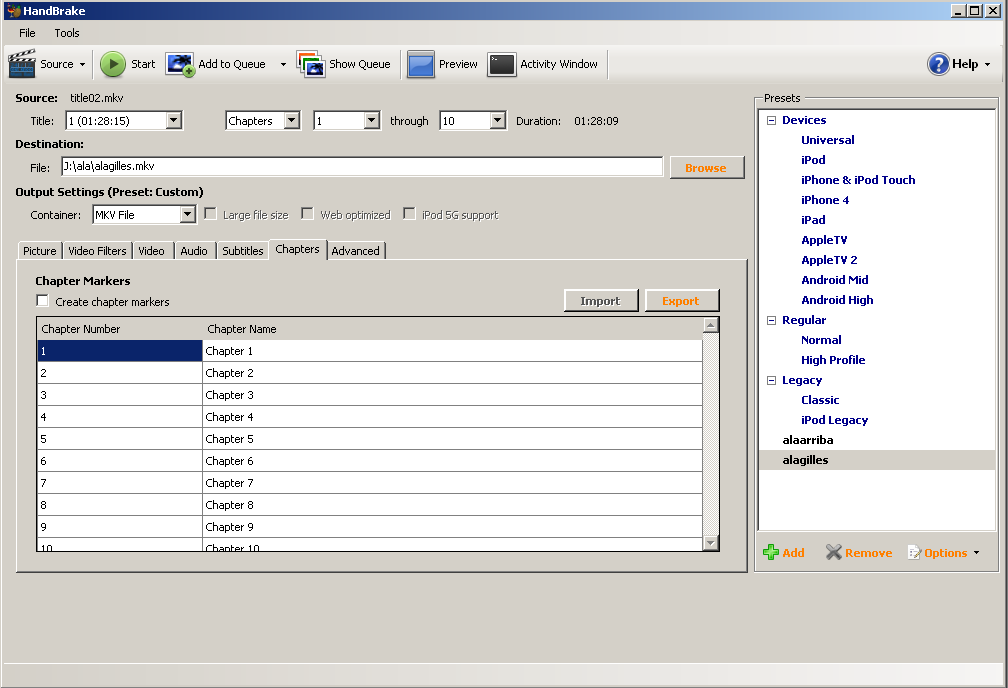Click the Chapter Number column header

click(x=80, y=329)
